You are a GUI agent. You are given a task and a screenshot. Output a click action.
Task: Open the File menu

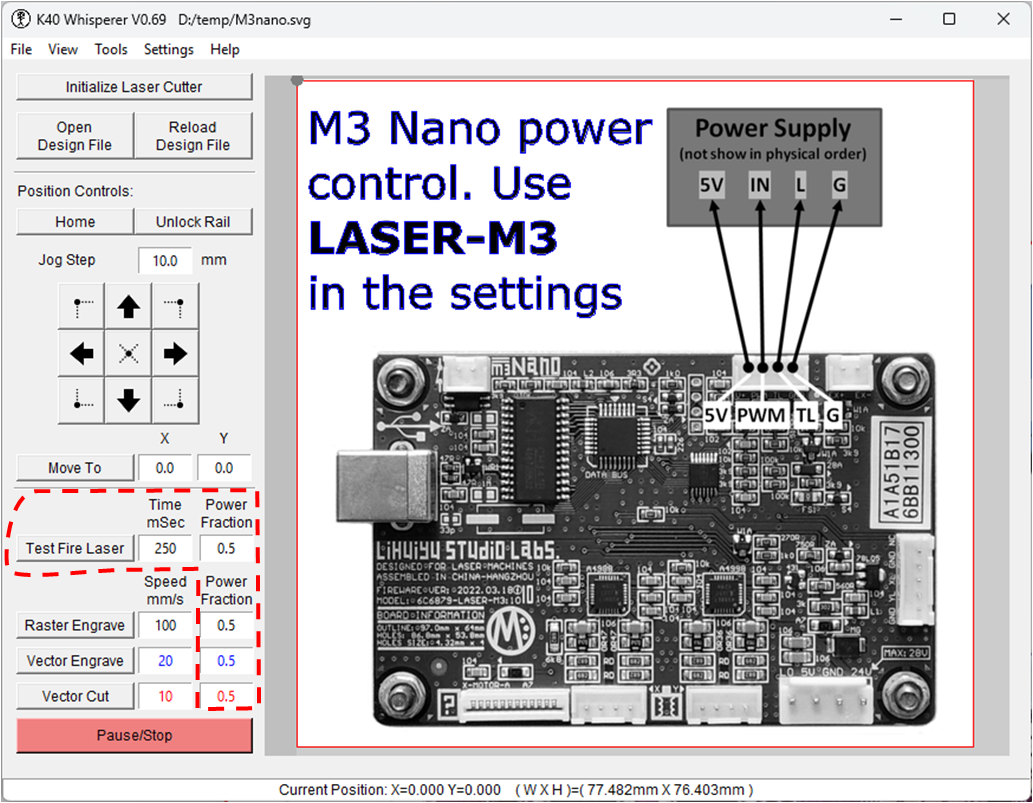pyautogui.click(x=21, y=49)
